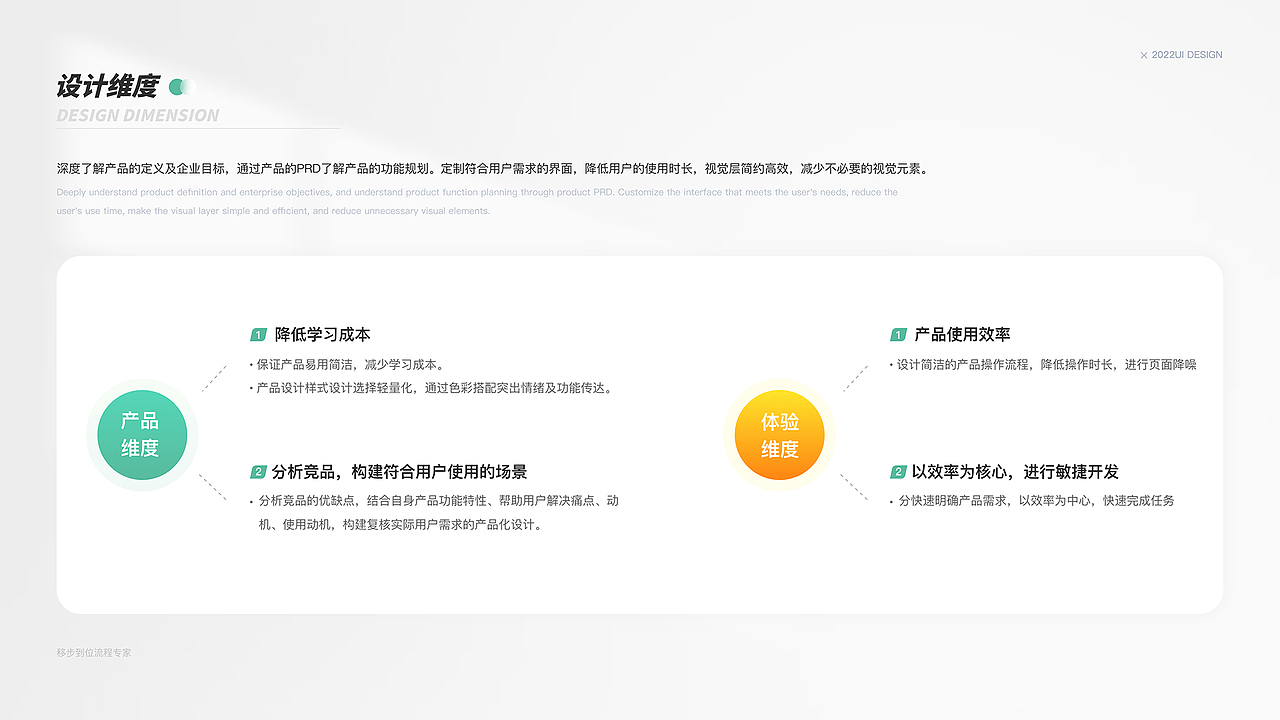The width and height of the screenshot is (1280, 720).
Task: Select the small teal color swatch near title
Action: point(176,87)
